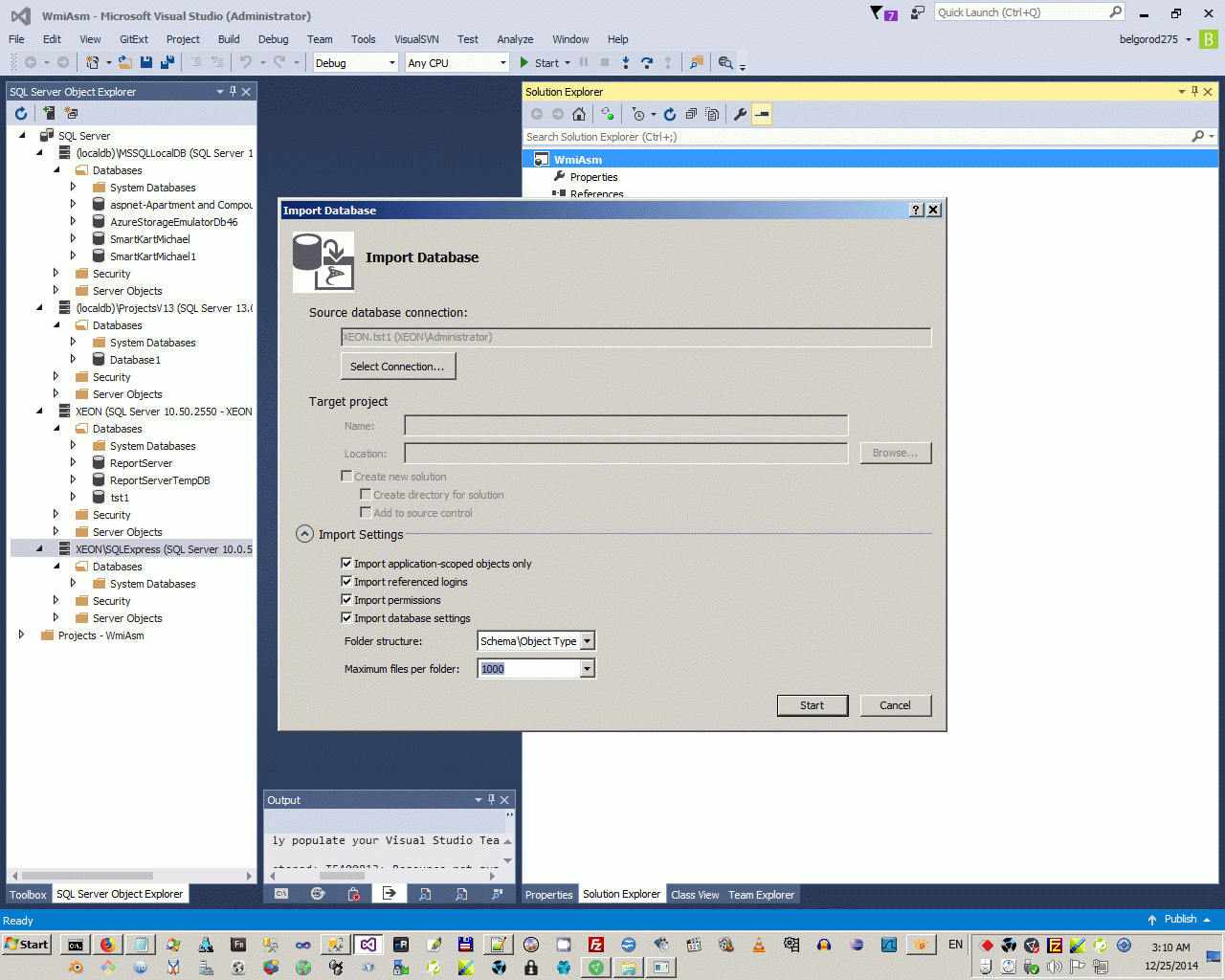Click Show All Files in Solution Explorer
The height and width of the screenshot is (980, 1225).
[x=712, y=114]
